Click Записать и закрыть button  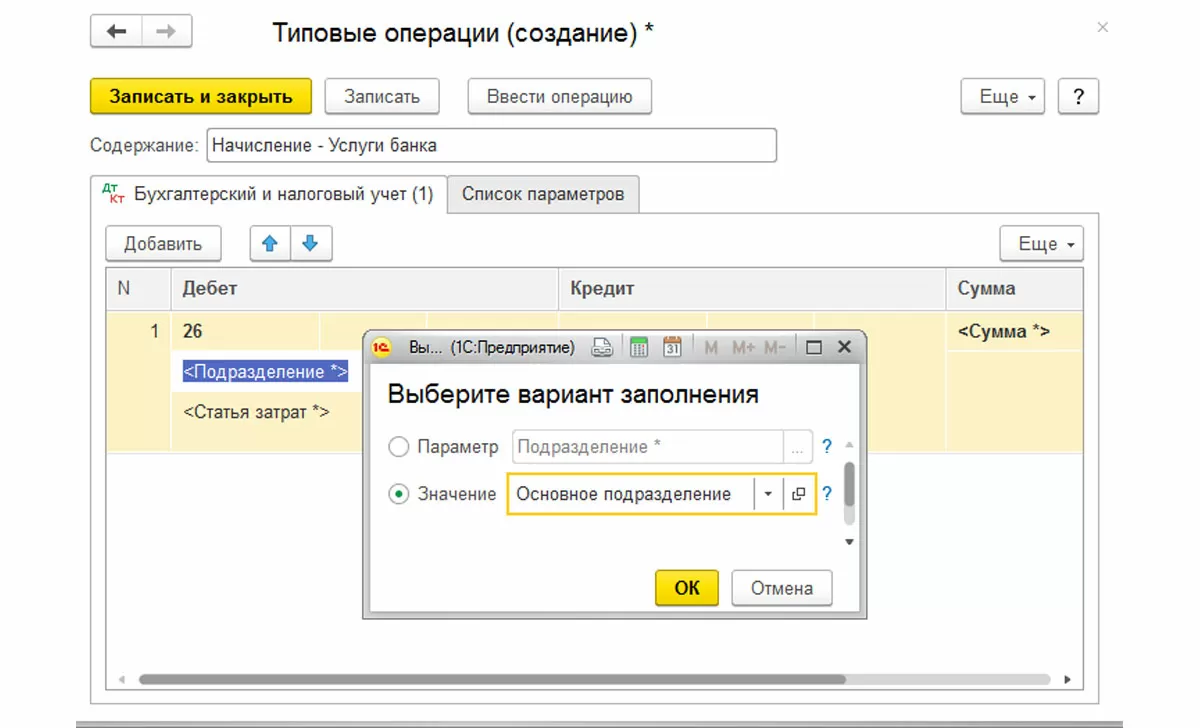tap(201, 97)
